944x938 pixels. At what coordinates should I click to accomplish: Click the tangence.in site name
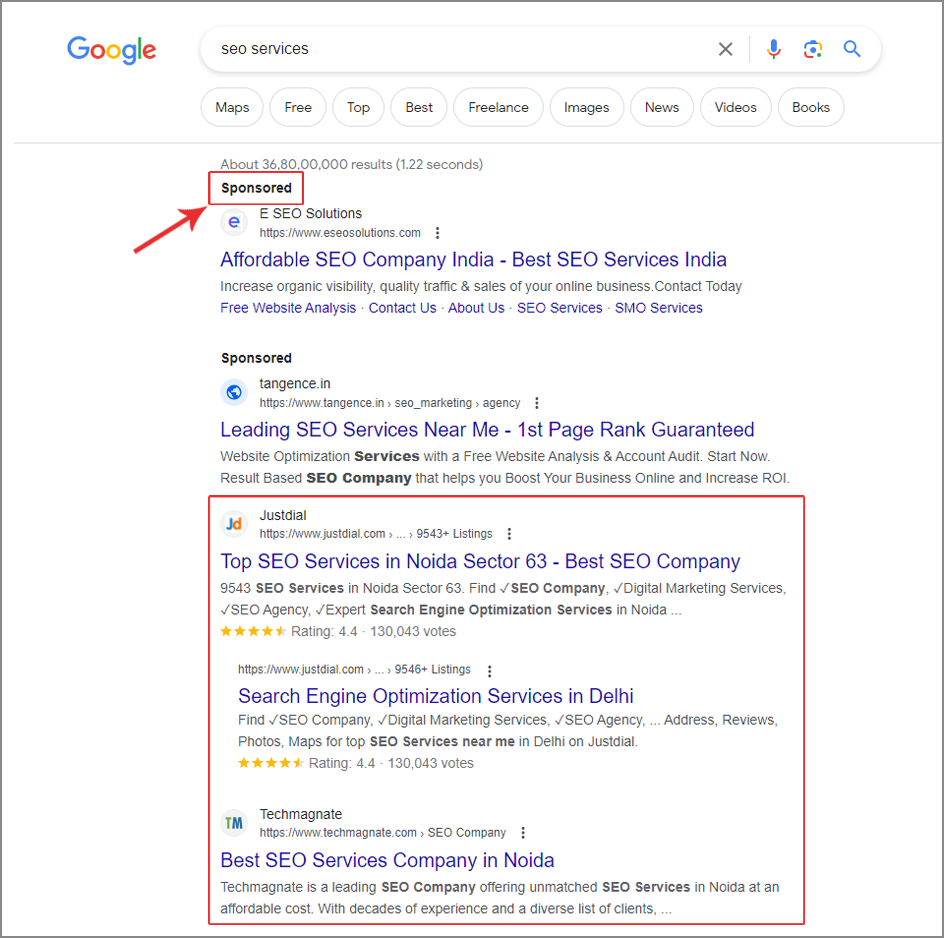(295, 384)
